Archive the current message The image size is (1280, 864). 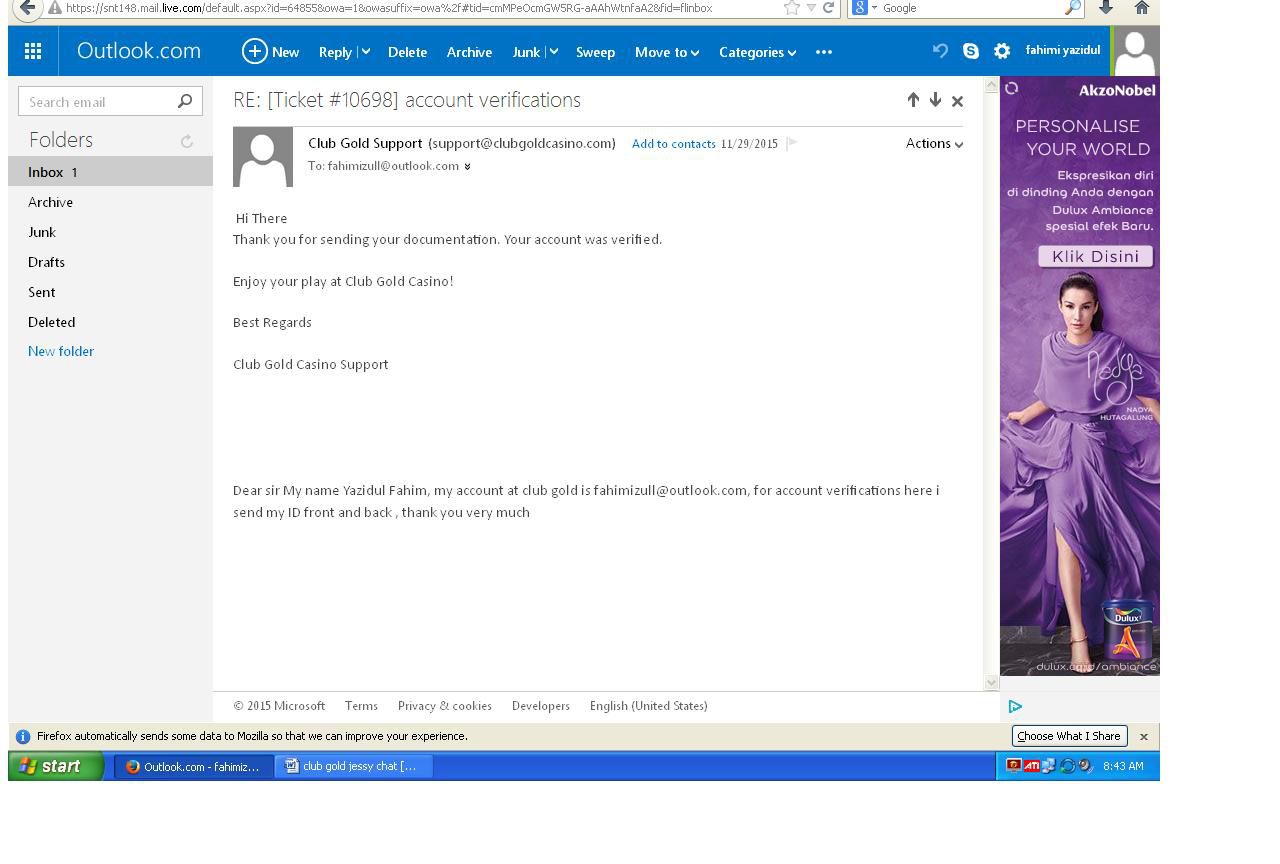pyautogui.click(x=469, y=52)
